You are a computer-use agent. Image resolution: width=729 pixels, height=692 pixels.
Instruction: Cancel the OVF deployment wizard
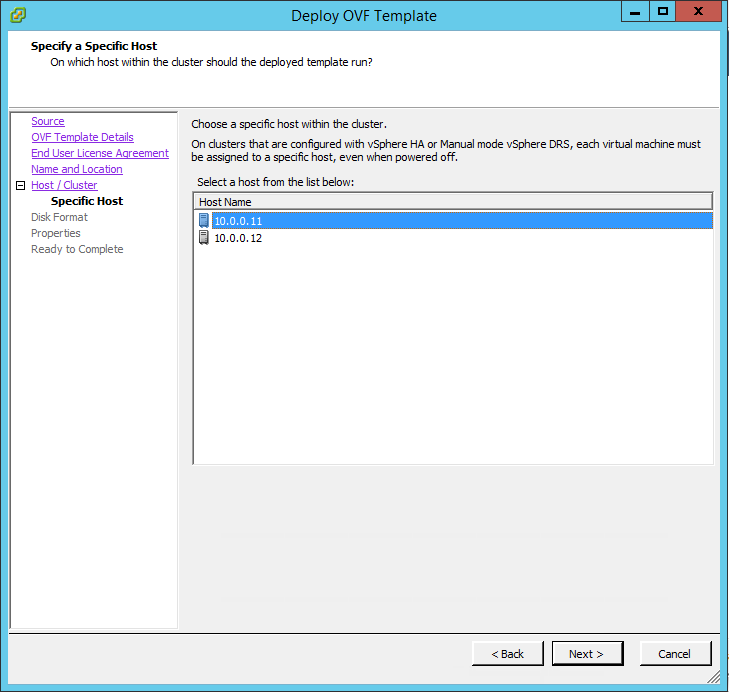[x=674, y=654]
